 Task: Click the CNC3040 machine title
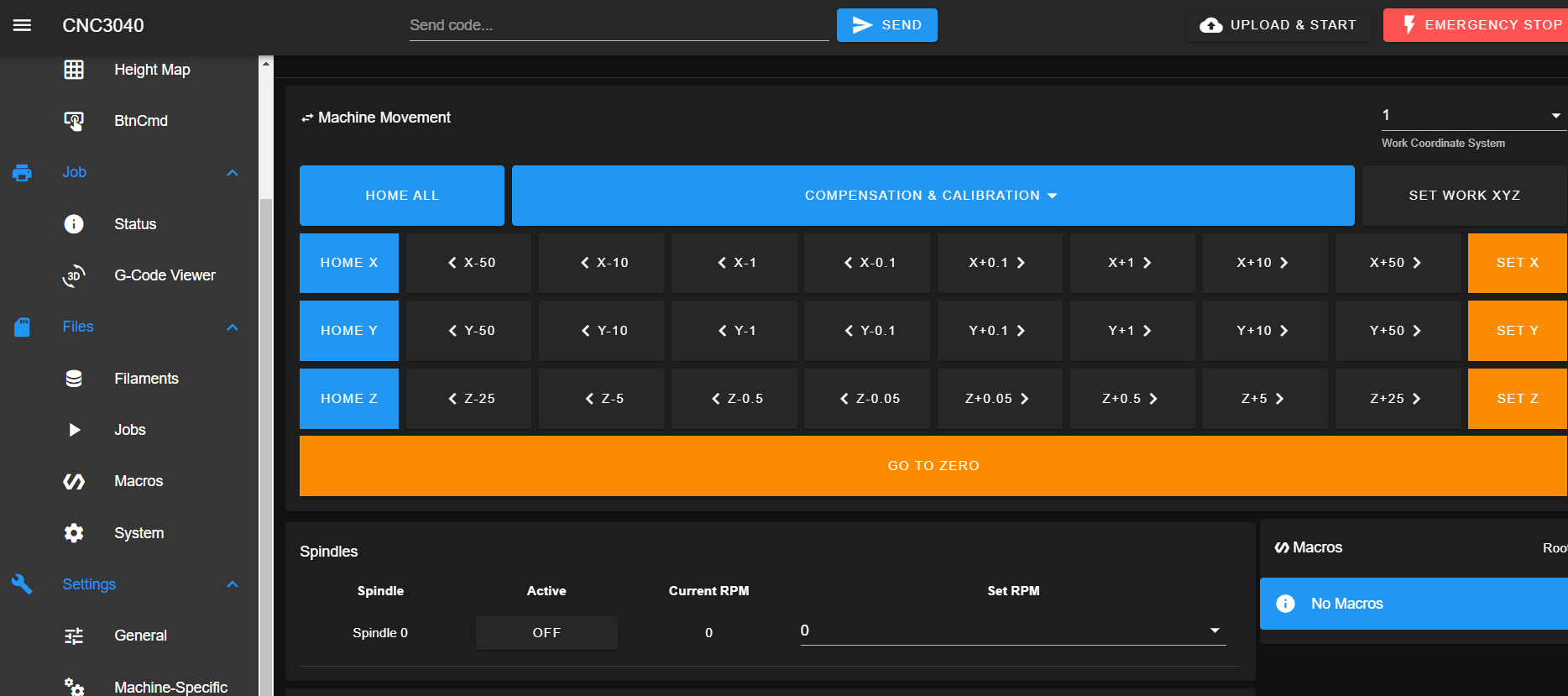pyautogui.click(x=103, y=25)
